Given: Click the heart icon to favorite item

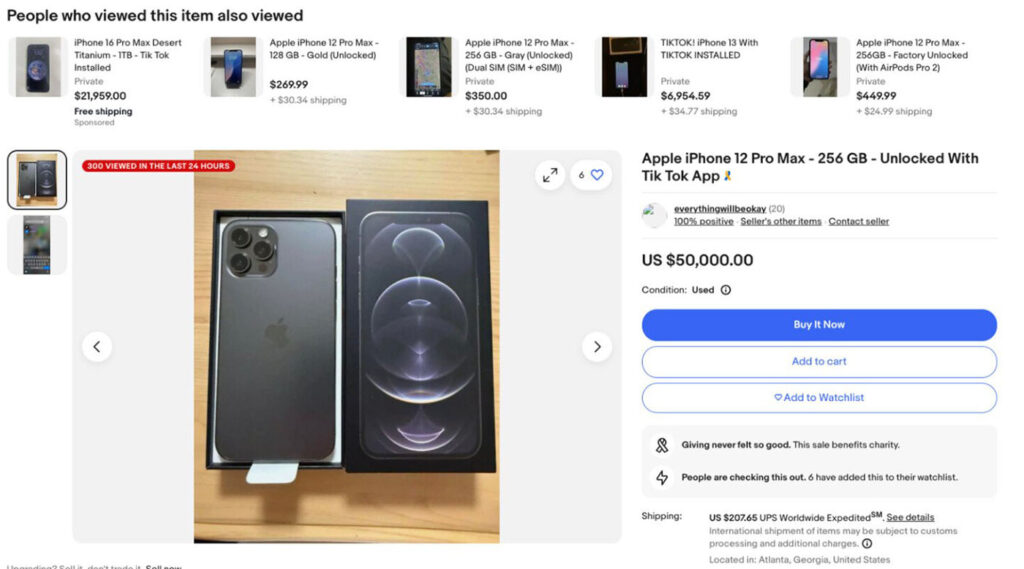Looking at the screenshot, I should pos(597,175).
